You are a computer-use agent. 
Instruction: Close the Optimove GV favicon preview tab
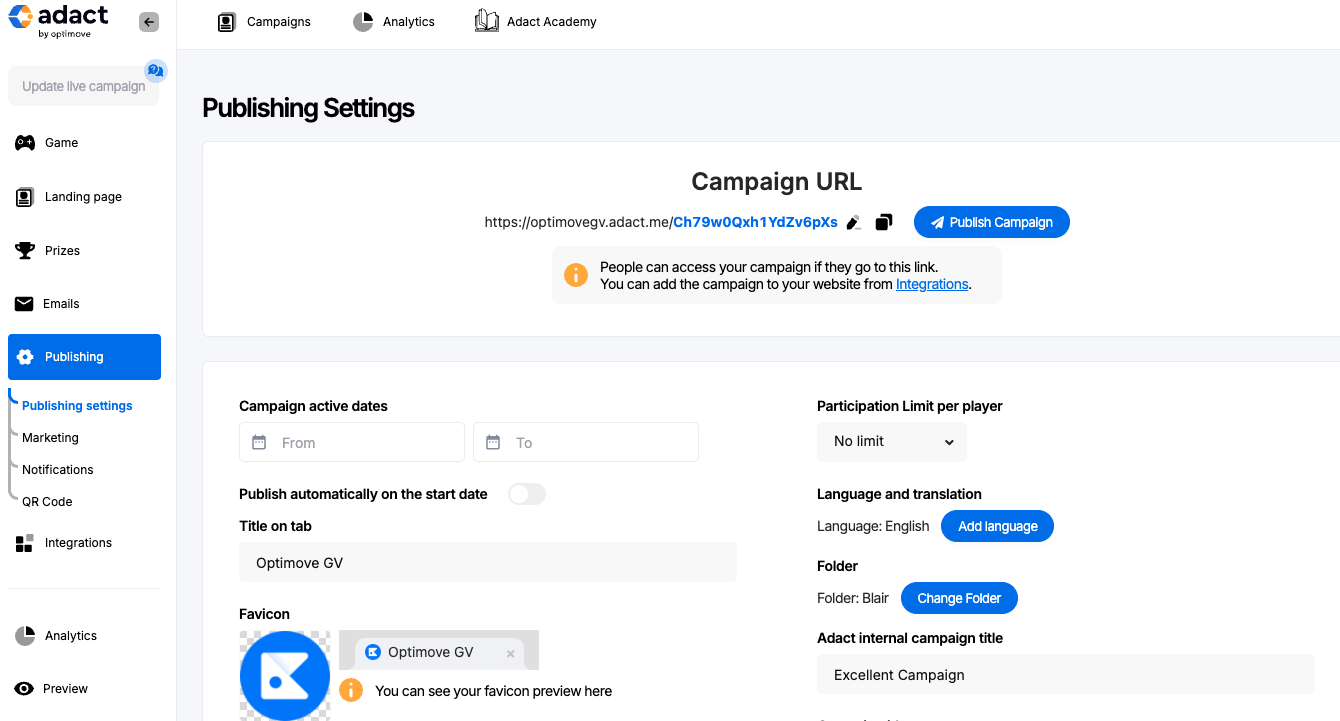[510, 653]
